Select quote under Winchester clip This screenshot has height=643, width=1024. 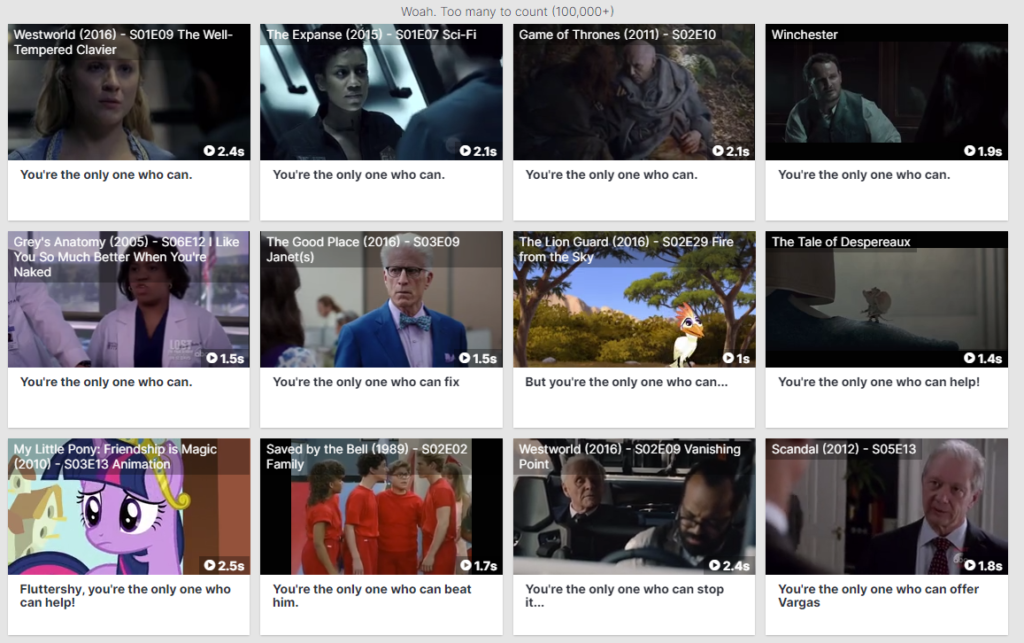[864, 175]
